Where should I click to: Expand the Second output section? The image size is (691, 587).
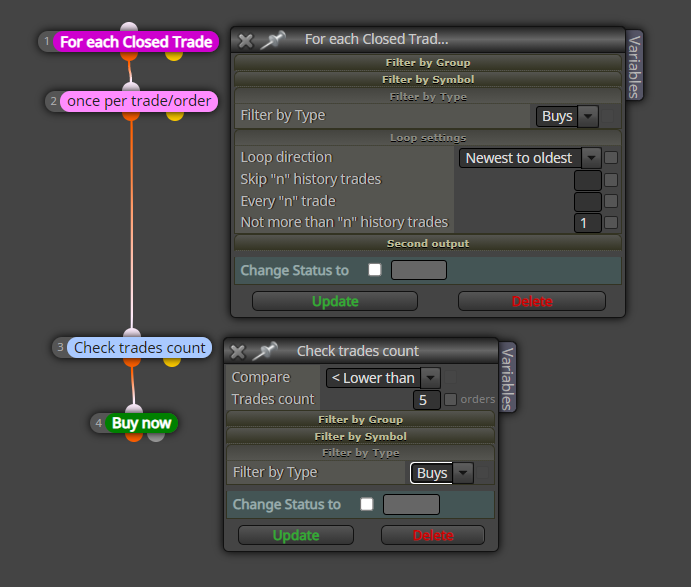click(x=428, y=243)
